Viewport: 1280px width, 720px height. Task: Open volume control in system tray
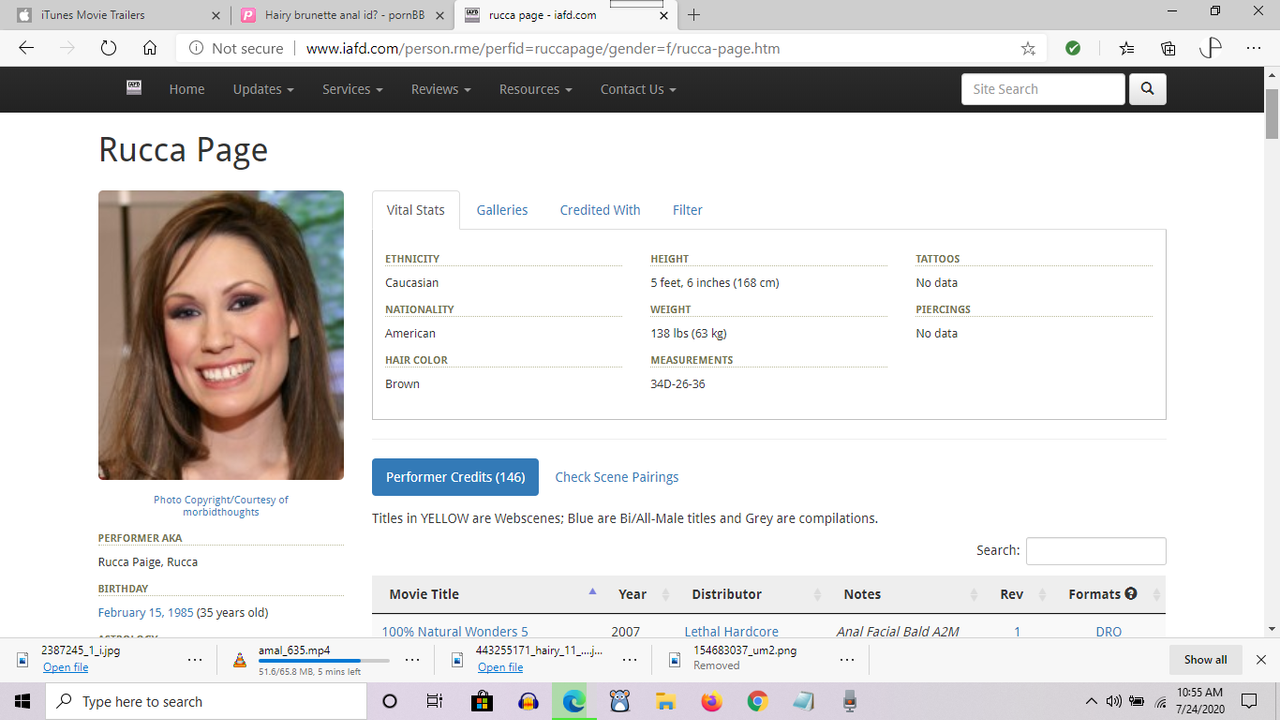(x=1114, y=701)
